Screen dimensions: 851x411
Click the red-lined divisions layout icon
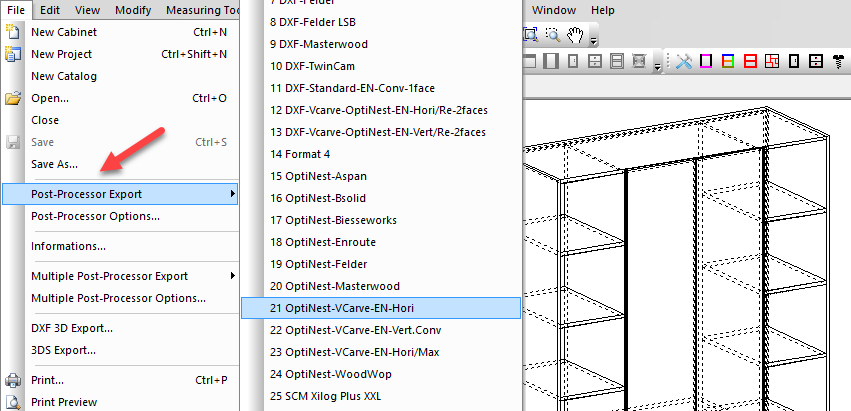[772, 61]
